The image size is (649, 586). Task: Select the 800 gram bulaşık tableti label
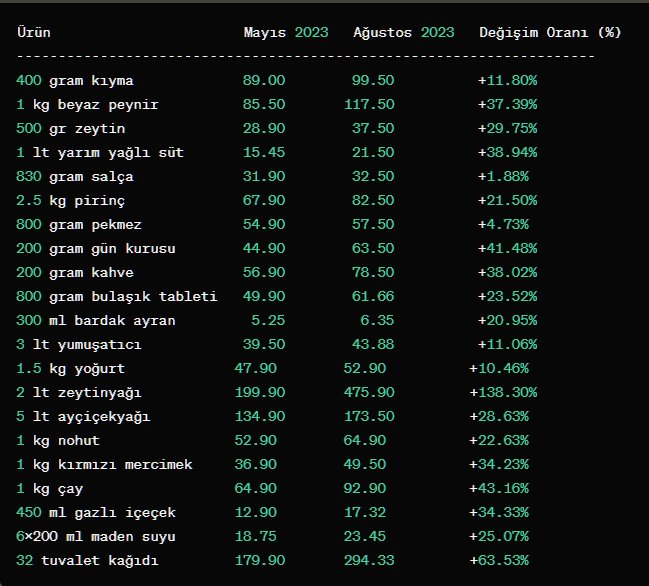pos(117,296)
